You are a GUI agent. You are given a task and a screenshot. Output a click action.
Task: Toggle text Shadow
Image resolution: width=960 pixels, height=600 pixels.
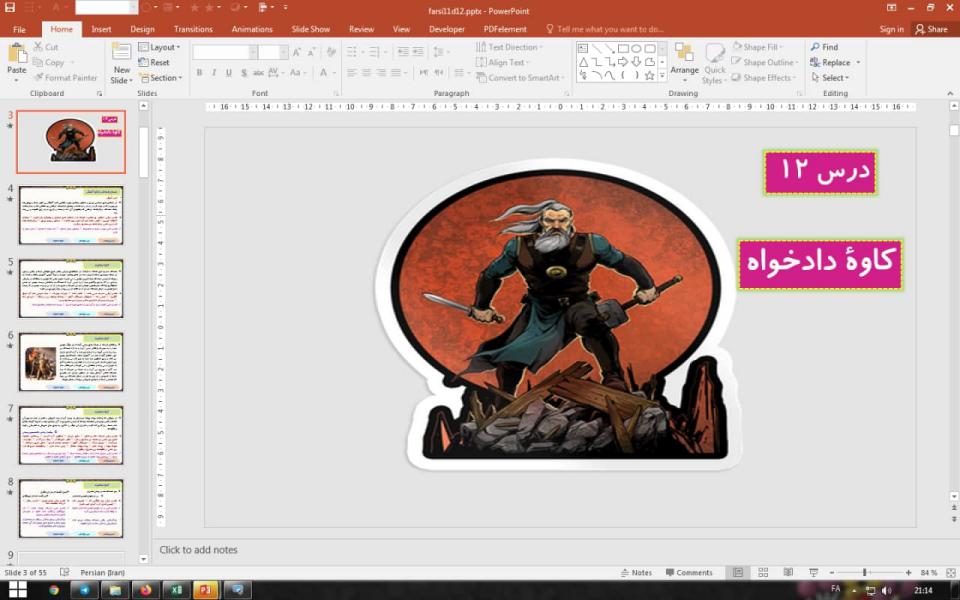(244, 73)
